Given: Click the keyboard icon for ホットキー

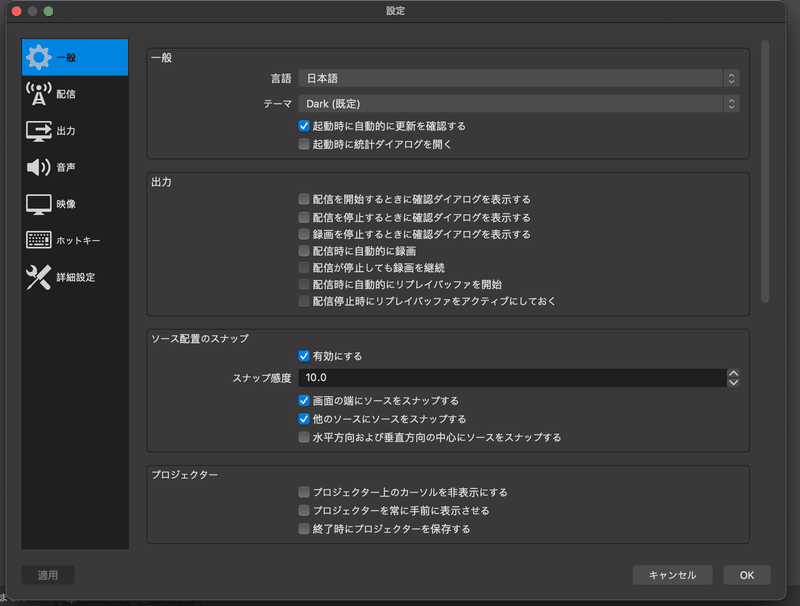Looking at the screenshot, I should tap(39, 240).
